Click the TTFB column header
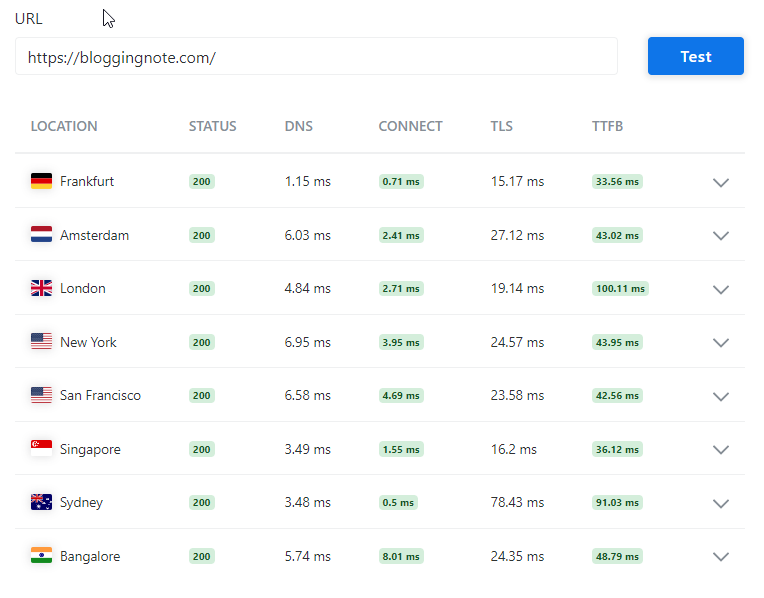Screen dimensions: 764x598 607,126
